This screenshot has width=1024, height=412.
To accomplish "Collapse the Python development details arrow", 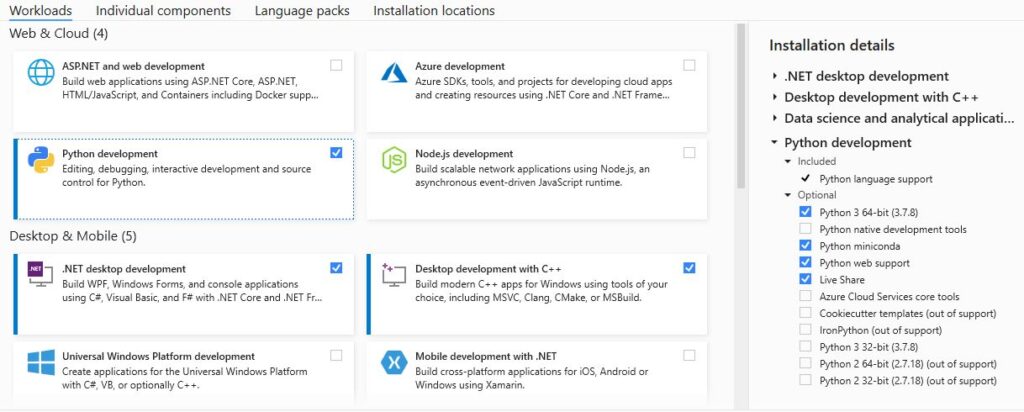I will click(775, 142).
